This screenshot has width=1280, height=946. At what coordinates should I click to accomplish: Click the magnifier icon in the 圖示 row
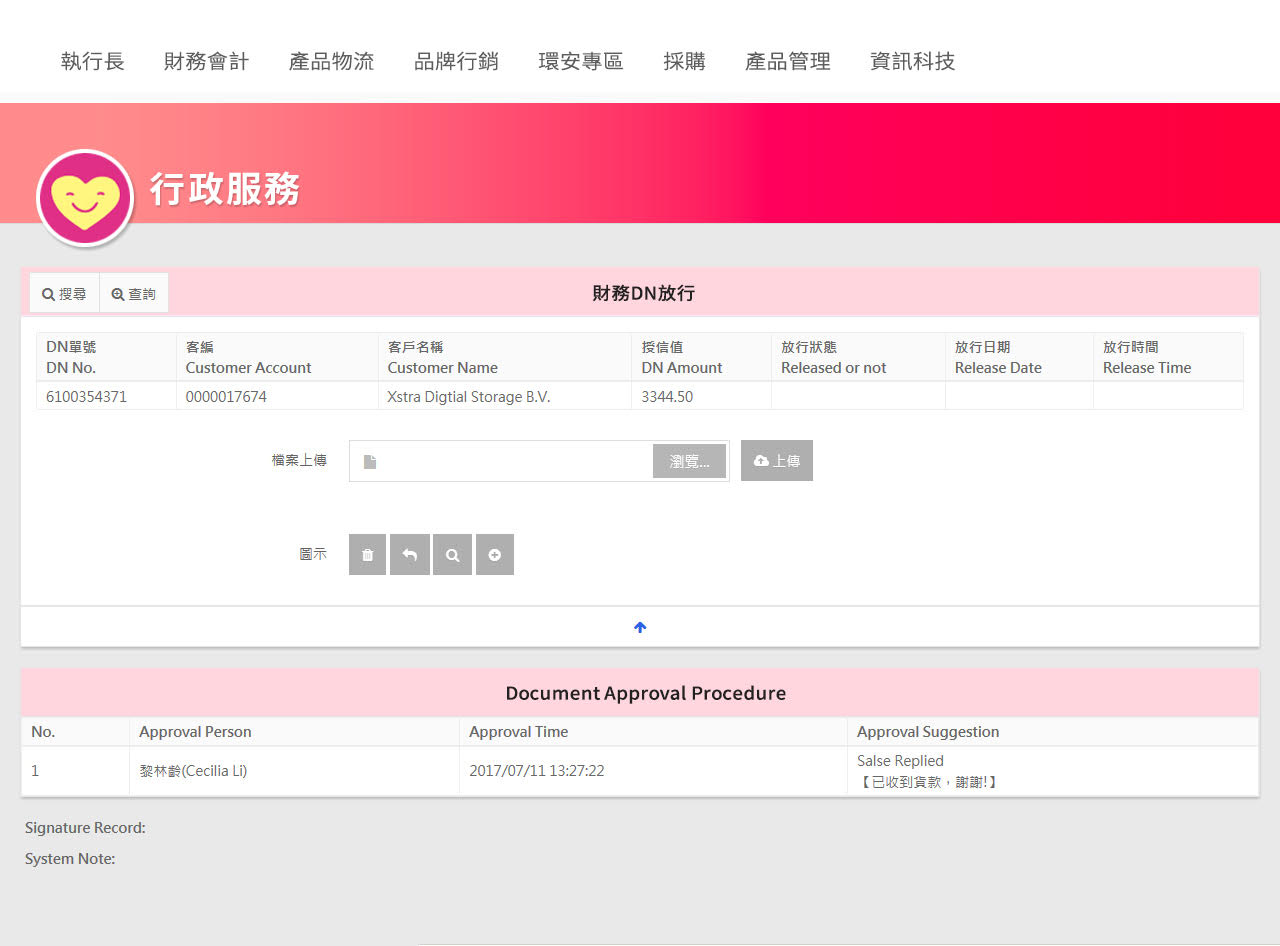(x=452, y=555)
